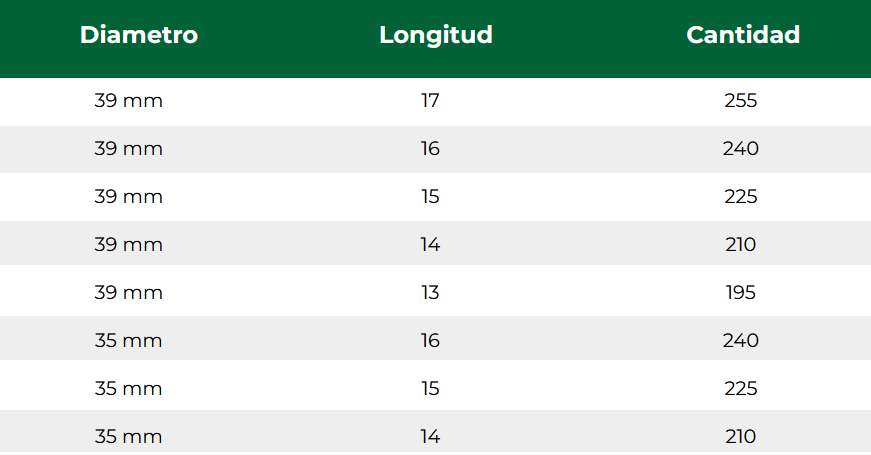The height and width of the screenshot is (455, 871).
Task: Select Cantidad 240 in the 39 mm row
Action: tap(741, 149)
